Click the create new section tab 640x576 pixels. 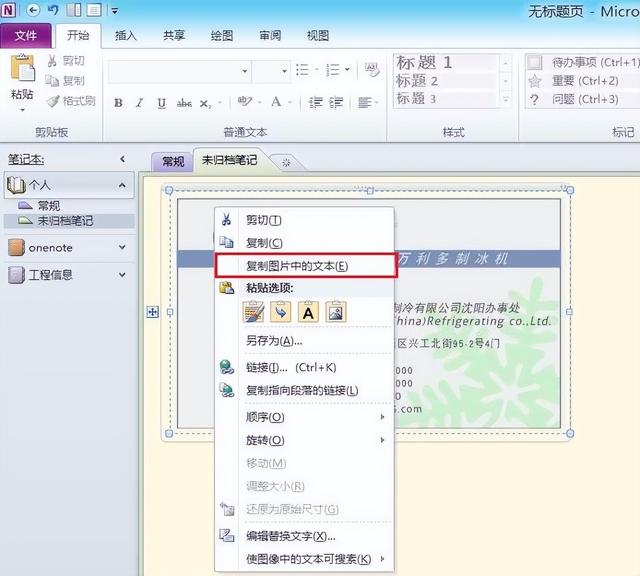pyautogui.click(x=287, y=162)
